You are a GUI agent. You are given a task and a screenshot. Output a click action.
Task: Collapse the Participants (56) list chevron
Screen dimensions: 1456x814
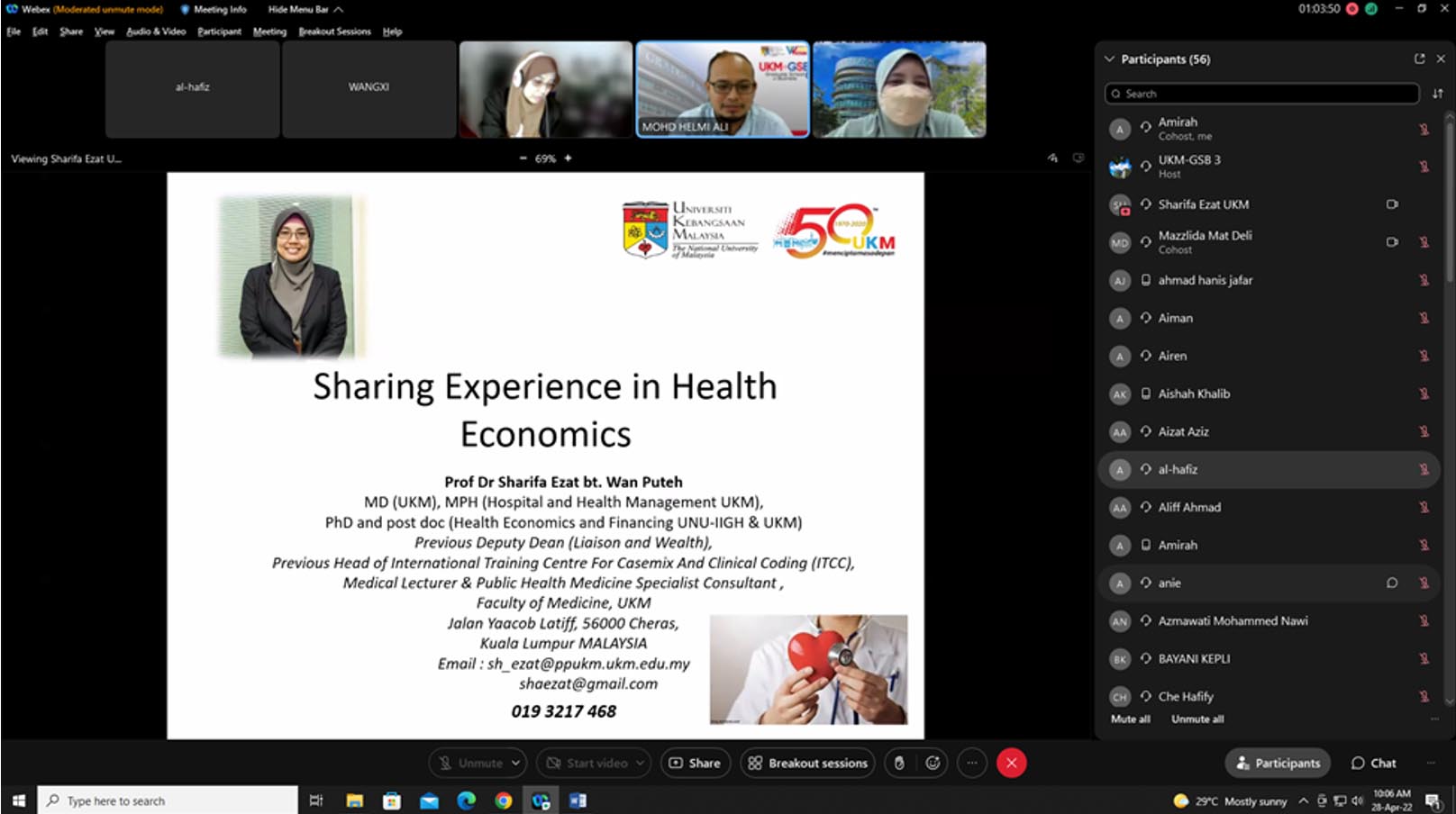tap(1109, 59)
